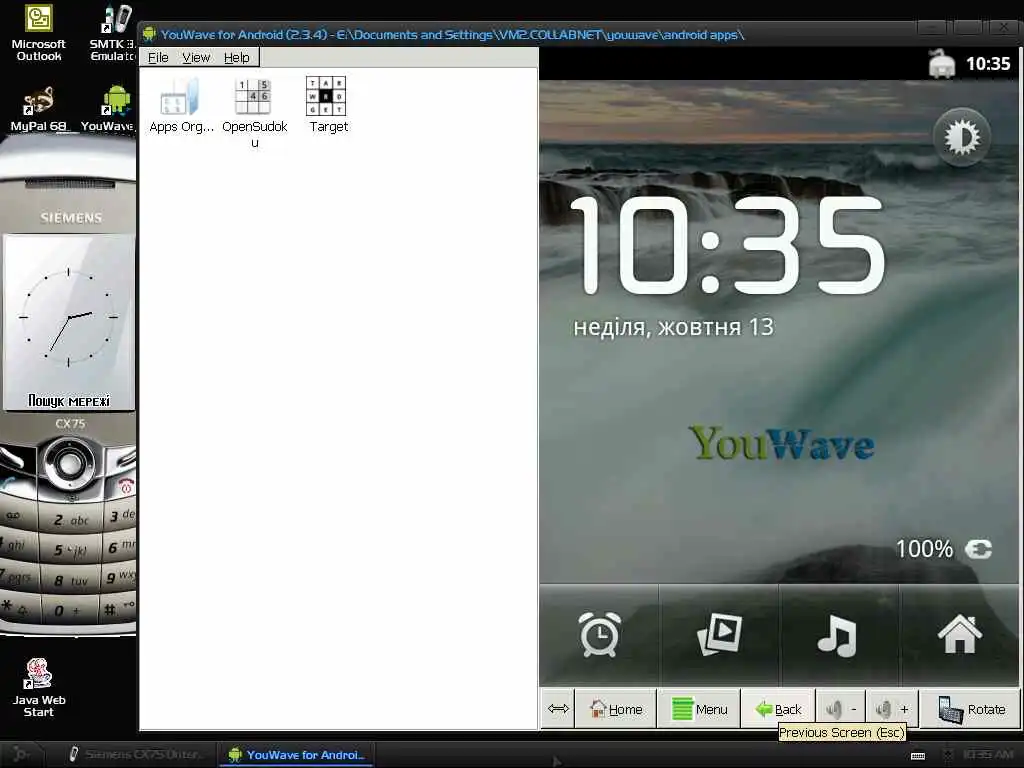
Task: Click the red end-call key on Siemens phone
Action: pos(124,485)
